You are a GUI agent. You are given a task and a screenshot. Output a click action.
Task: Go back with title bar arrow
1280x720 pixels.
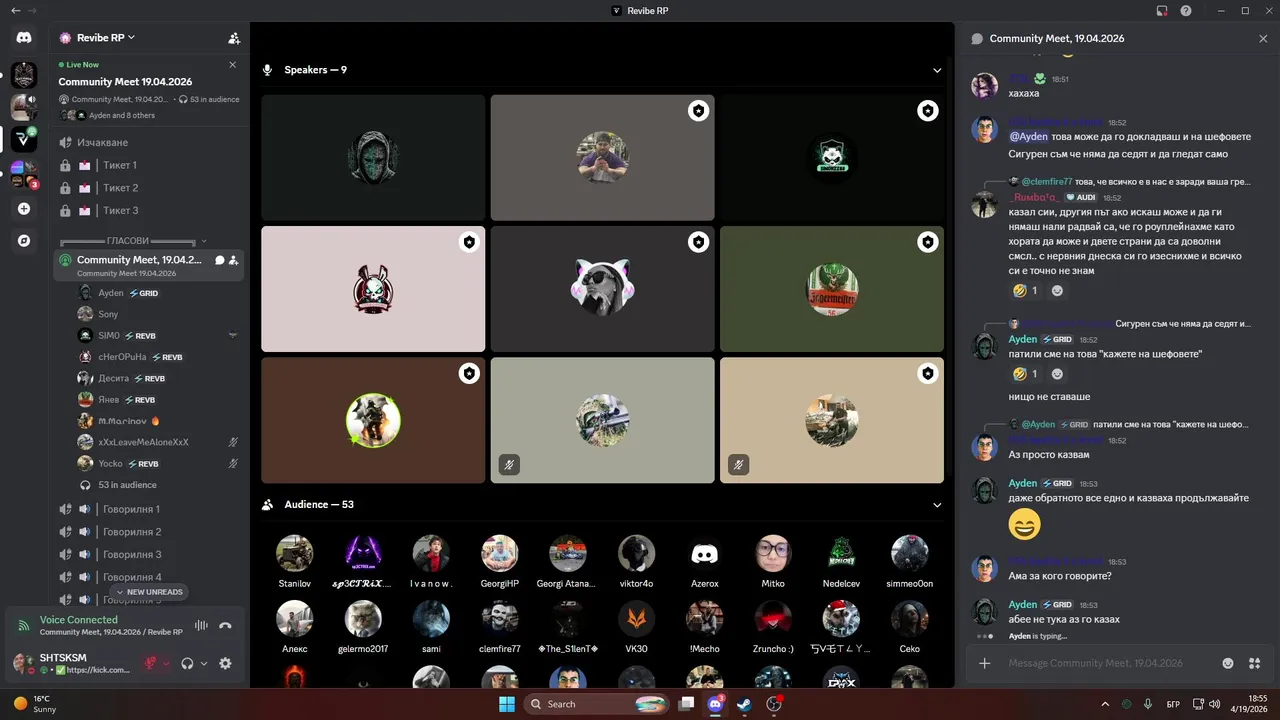14,10
